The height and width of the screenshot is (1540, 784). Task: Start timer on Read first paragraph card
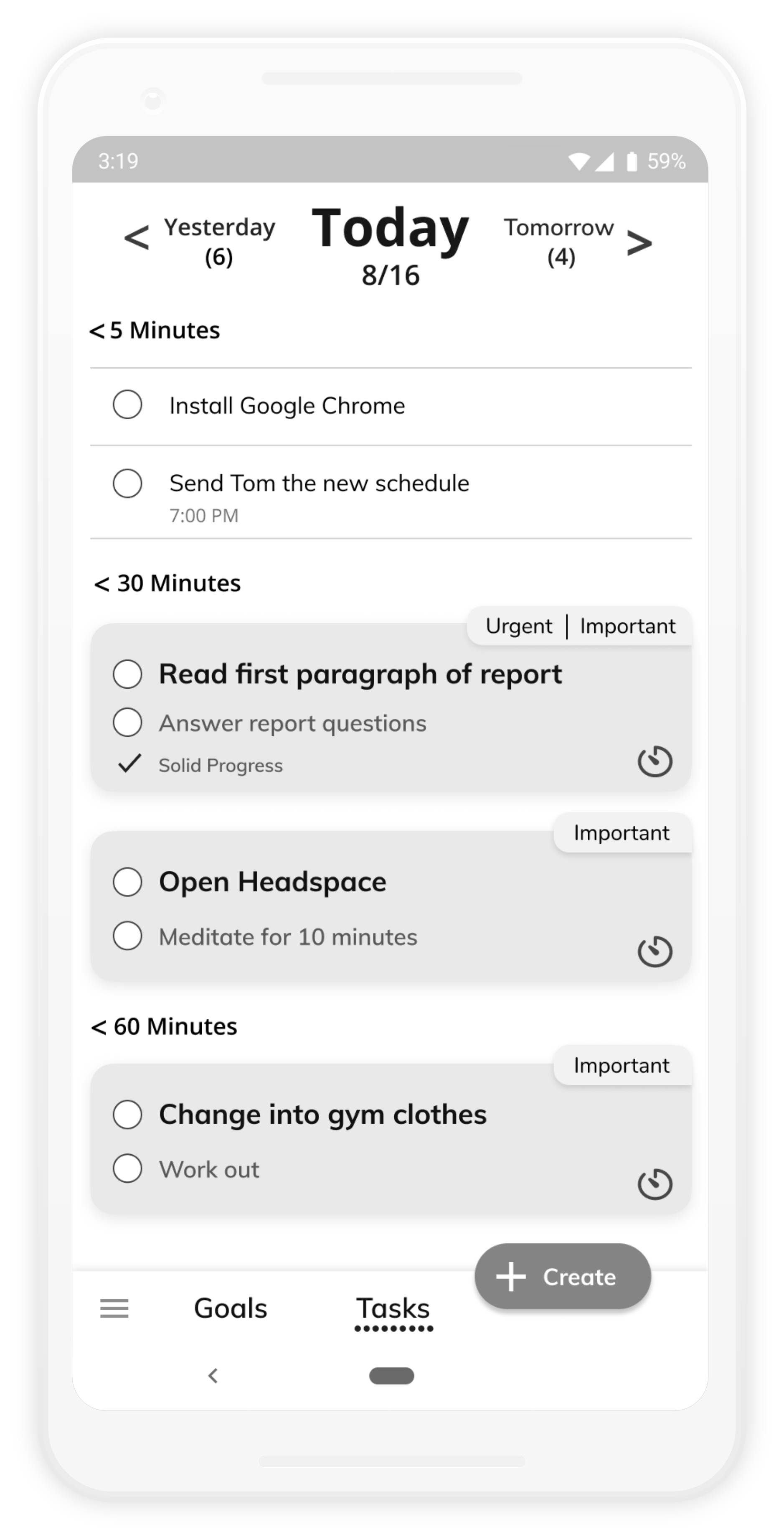[655, 761]
